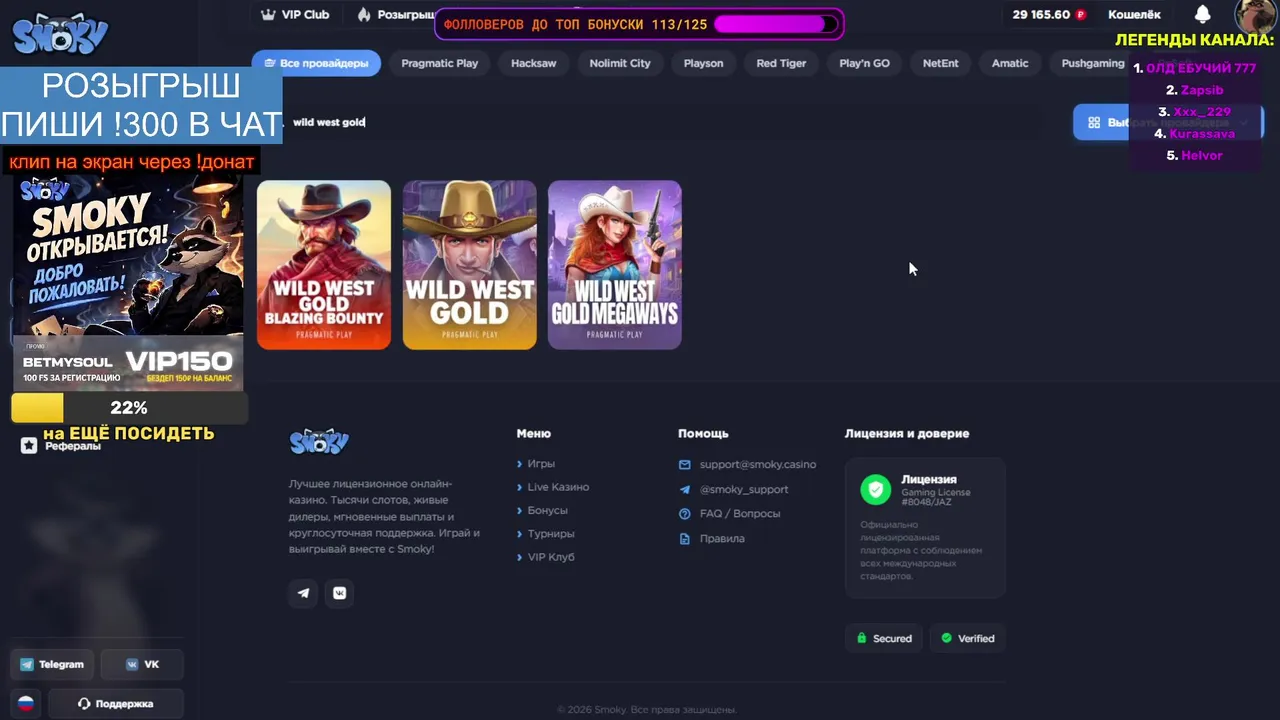
Task: Go to Live Казино footer link
Action: pos(558,487)
